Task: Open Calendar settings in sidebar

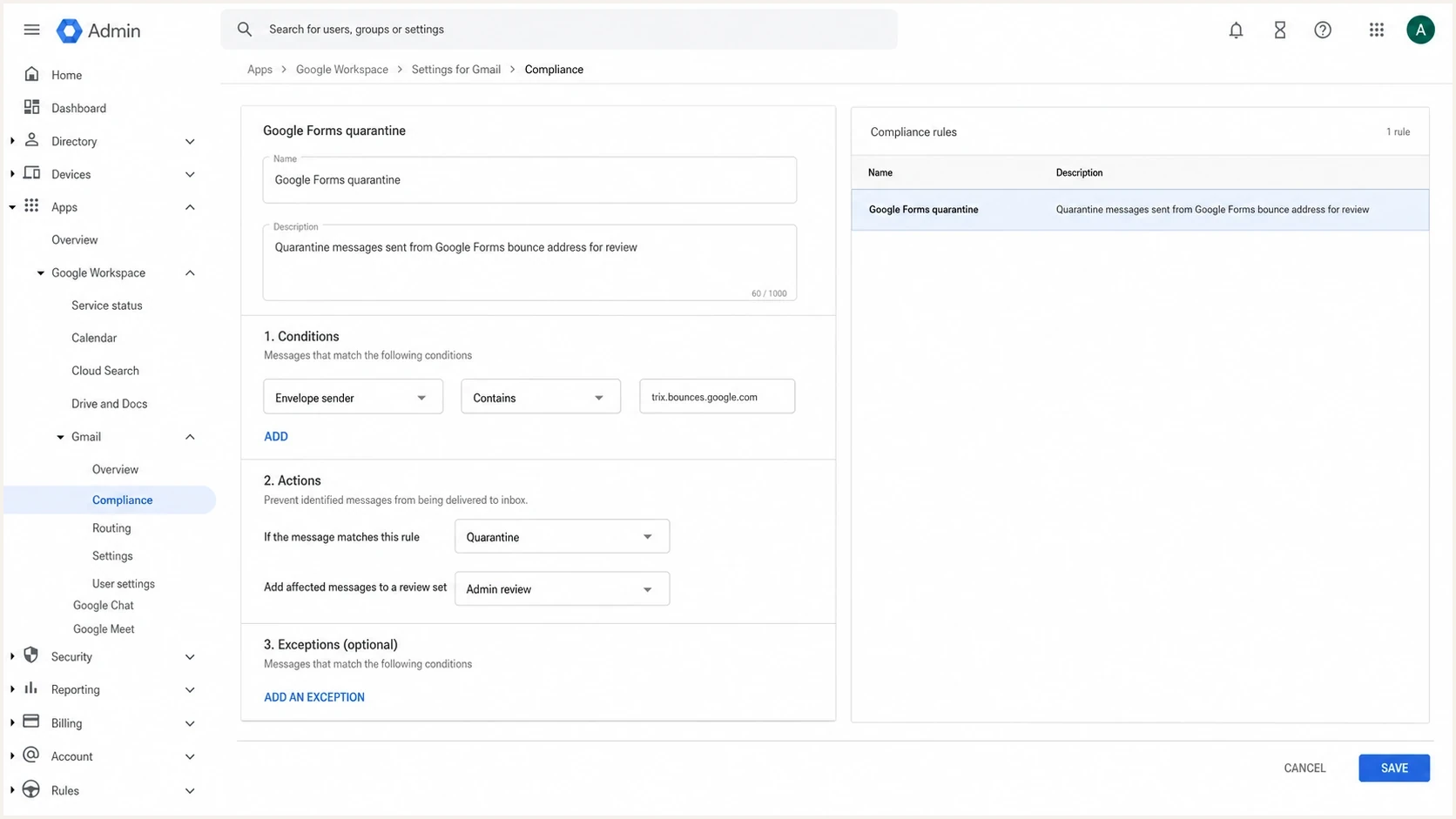Action: [94, 338]
